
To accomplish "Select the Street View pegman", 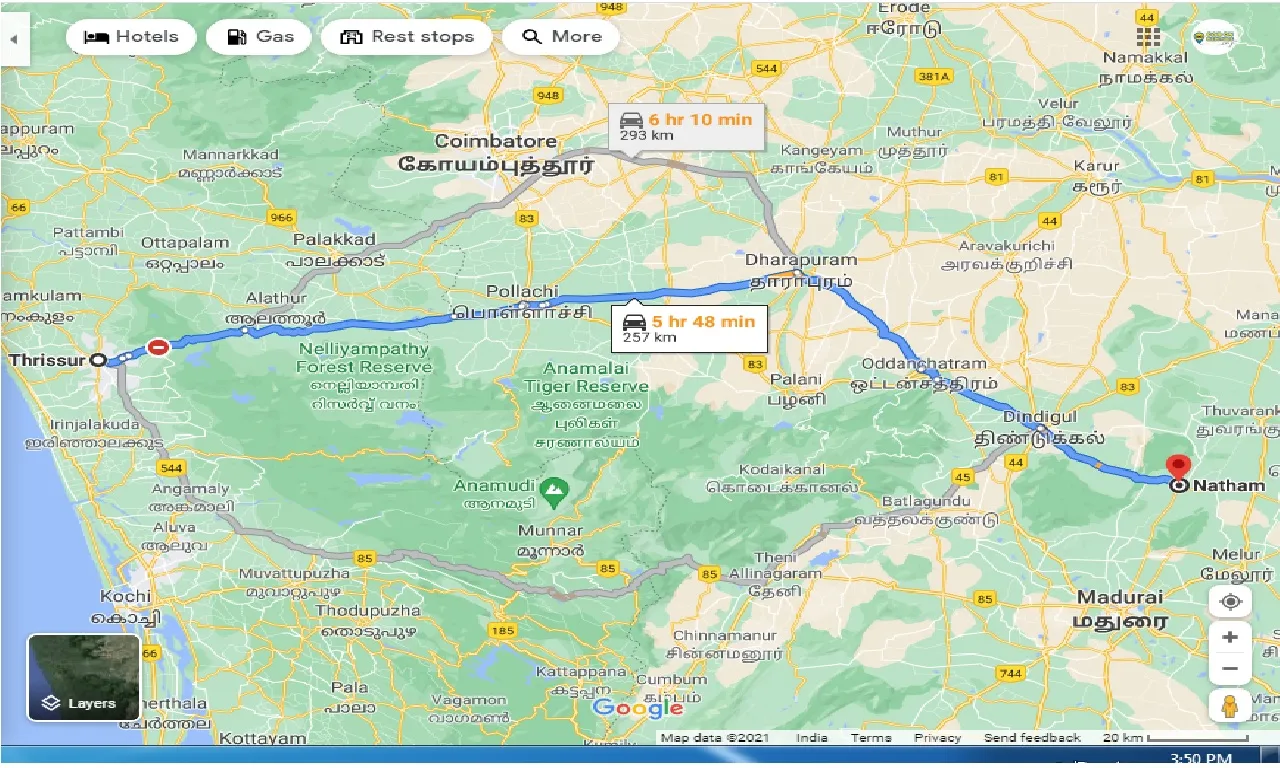I will tap(1230, 705).
